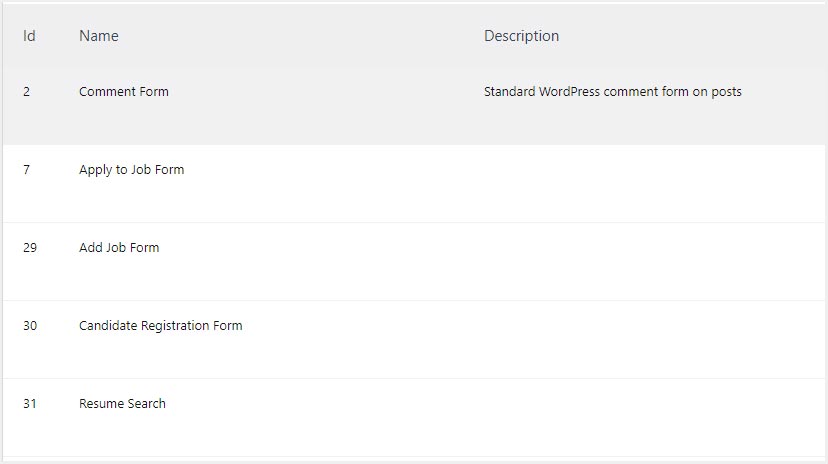828x464 pixels.
Task: Select the Resume Search form name
Action: coord(122,404)
